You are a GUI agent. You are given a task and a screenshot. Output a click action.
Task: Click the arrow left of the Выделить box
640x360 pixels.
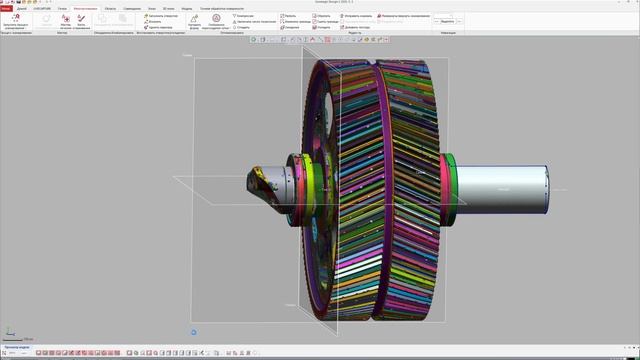click(436, 21)
